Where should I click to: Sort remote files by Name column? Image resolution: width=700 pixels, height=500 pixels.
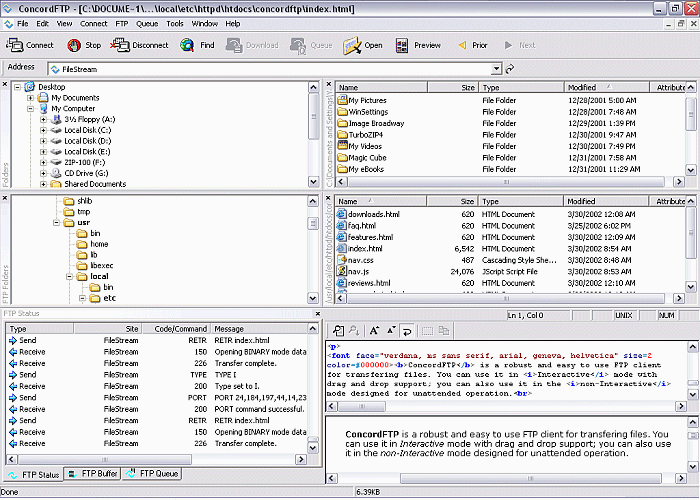[x=381, y=201]
